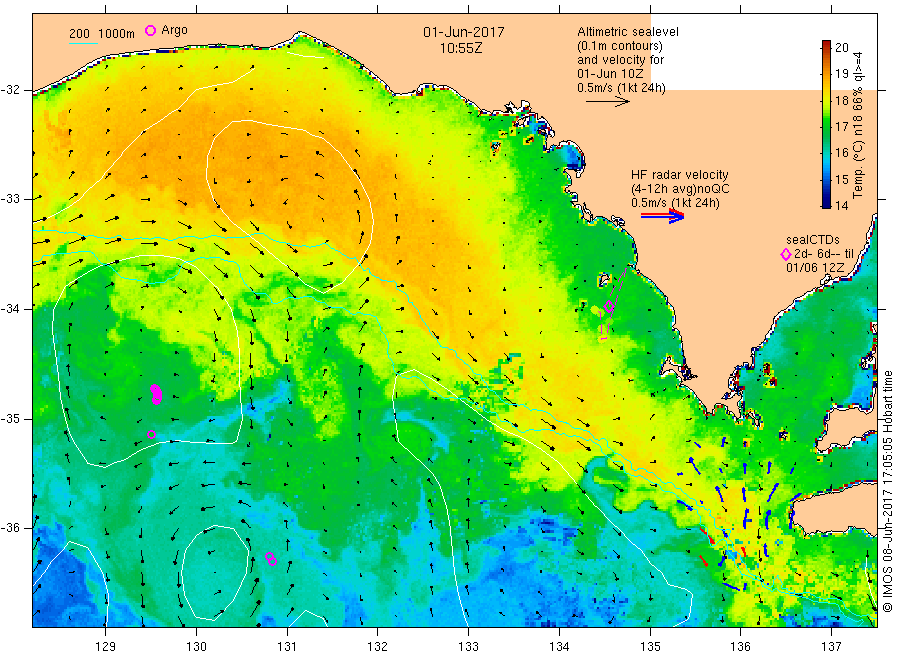Click the 20 label on the temperature scale
The height and width of the screenshot is (660, 900).
point(841,48)
